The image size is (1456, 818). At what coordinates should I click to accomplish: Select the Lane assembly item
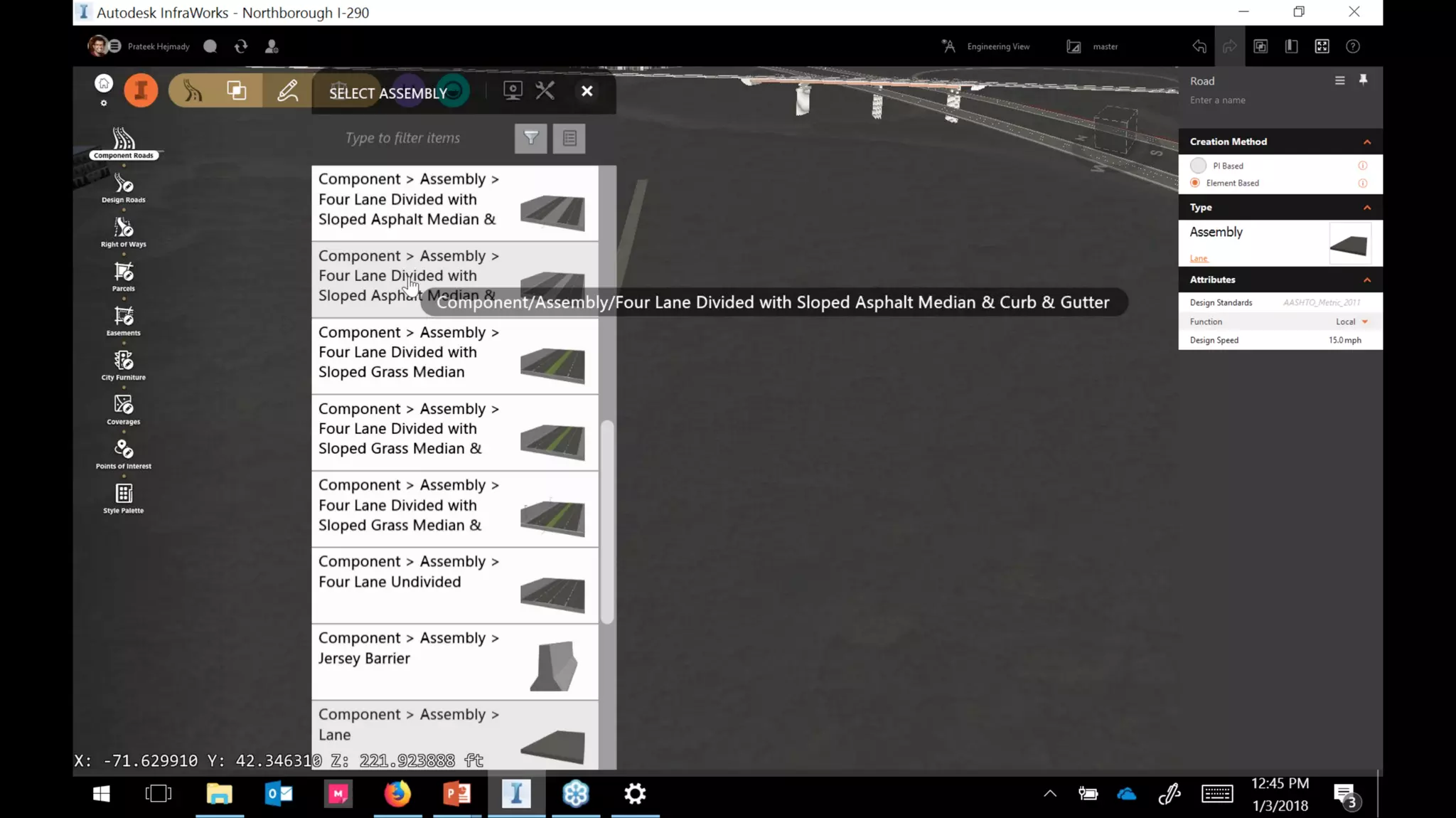click(455, 735)
